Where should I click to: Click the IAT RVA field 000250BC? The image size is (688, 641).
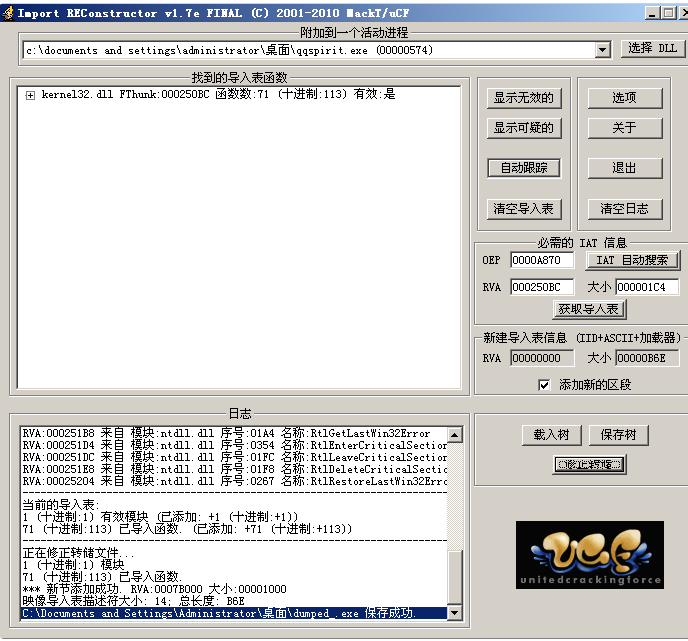tap(541, 287)
